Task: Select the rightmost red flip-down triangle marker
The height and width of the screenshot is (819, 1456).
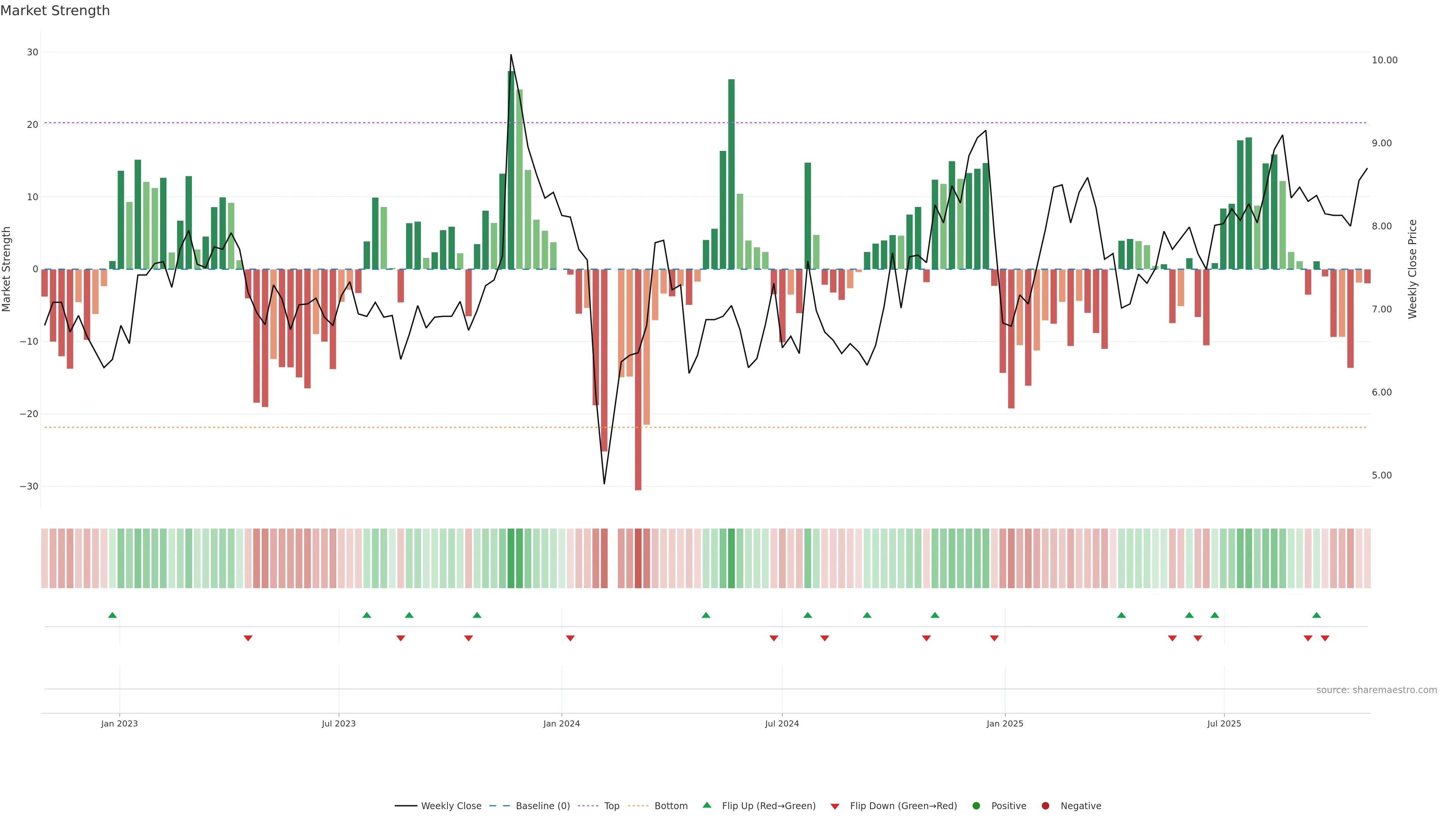Action: [1325, 638]
